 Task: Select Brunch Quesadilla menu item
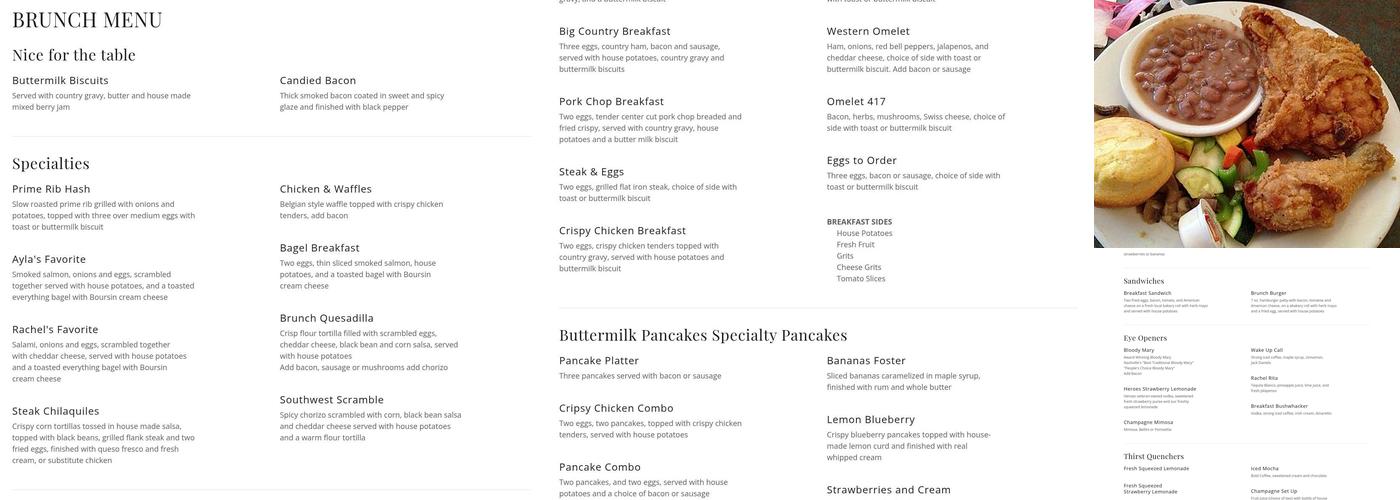327,318
